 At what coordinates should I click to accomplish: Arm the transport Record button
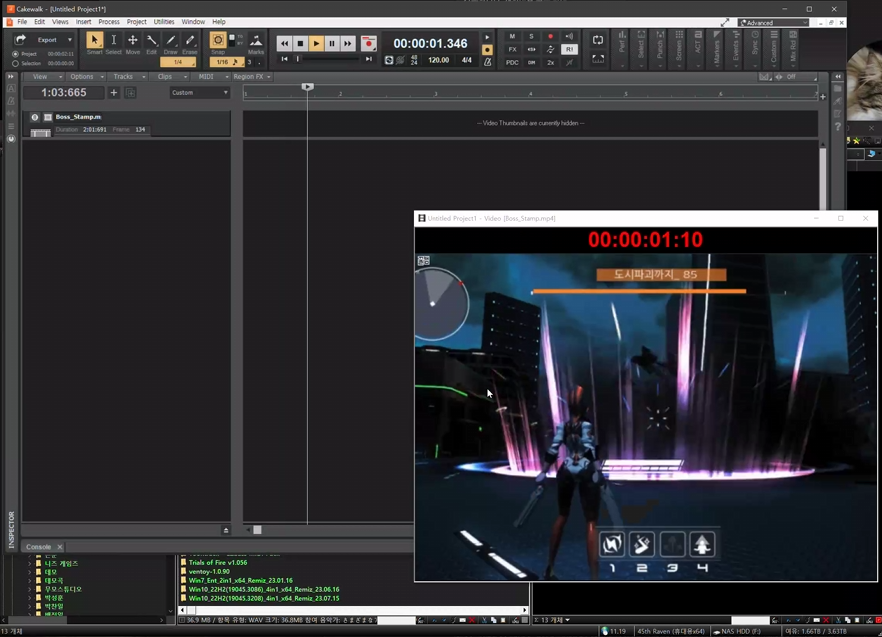pyautogui.click(x=368, y=43)
